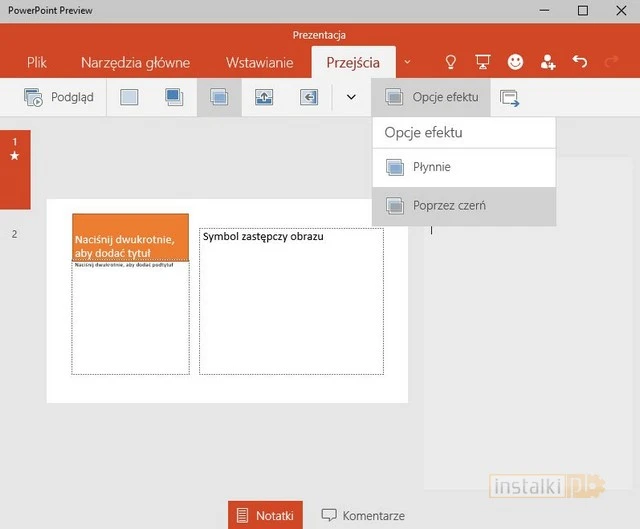Click the lightbulb Tell Me icon
Image resolution: width=640 pixels, height=529 pixels.
pos(450,62)
